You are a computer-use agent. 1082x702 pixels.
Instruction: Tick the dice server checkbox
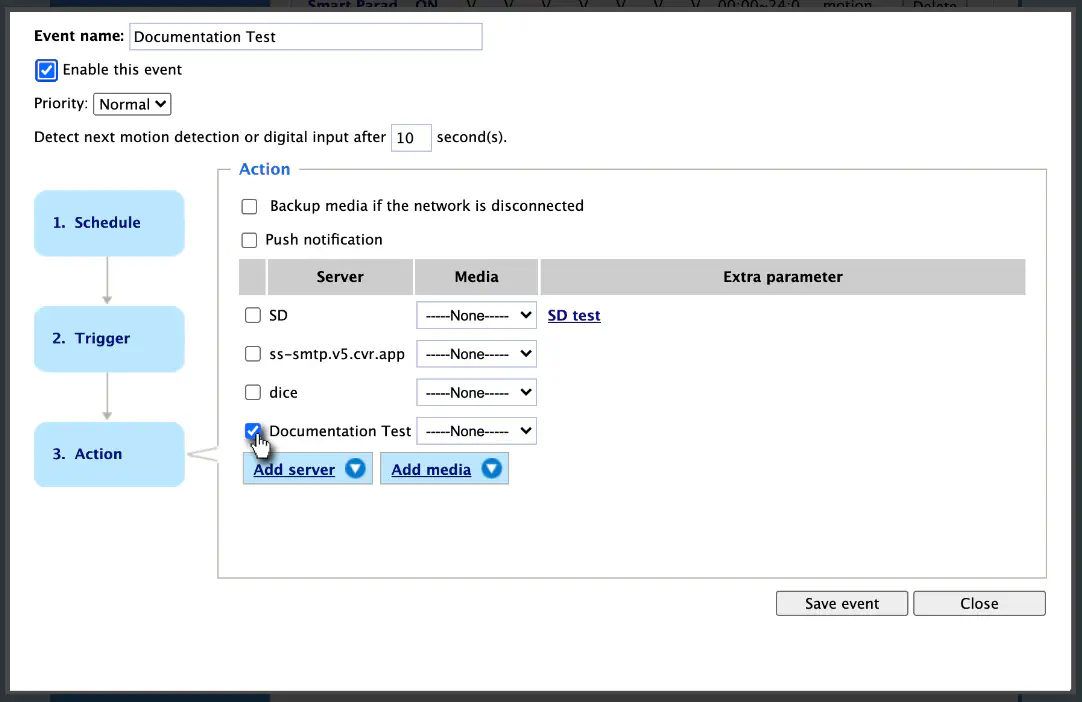click(253, 392)
